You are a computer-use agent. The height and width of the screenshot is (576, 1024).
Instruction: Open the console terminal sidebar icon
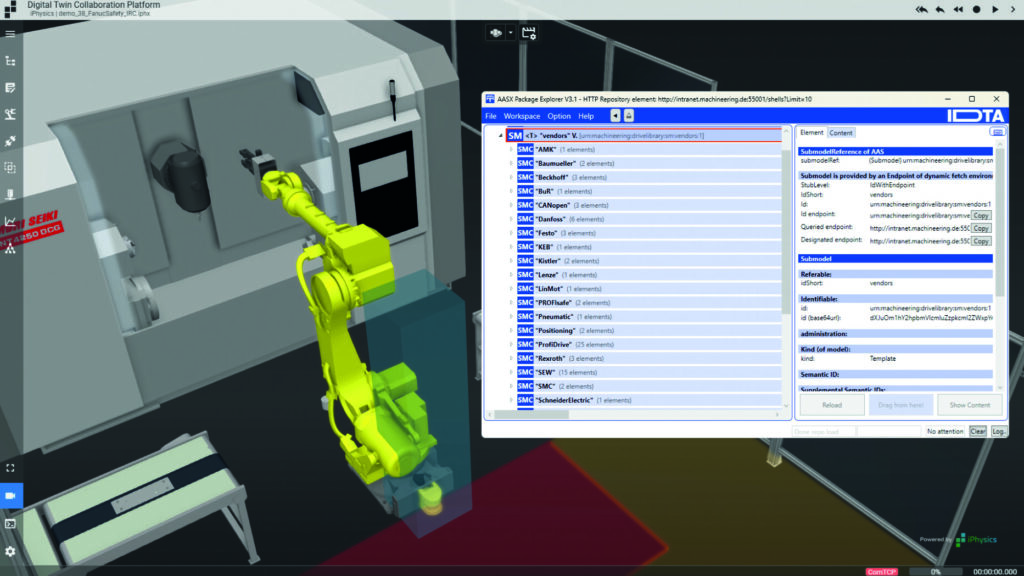tap(10, 524)
